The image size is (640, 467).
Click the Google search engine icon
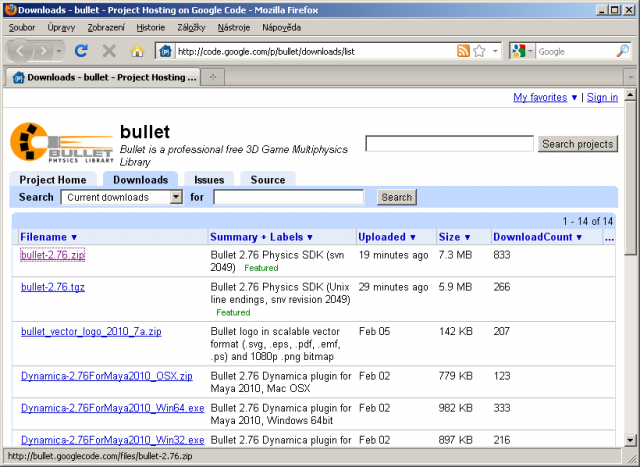[518, 51]
